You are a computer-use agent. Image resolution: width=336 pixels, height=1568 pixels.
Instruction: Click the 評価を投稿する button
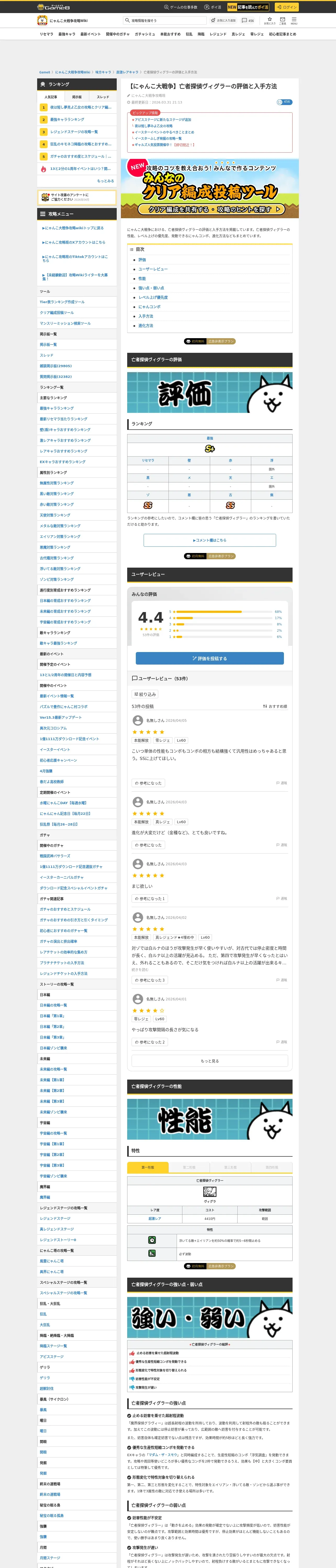coord(210,658)
